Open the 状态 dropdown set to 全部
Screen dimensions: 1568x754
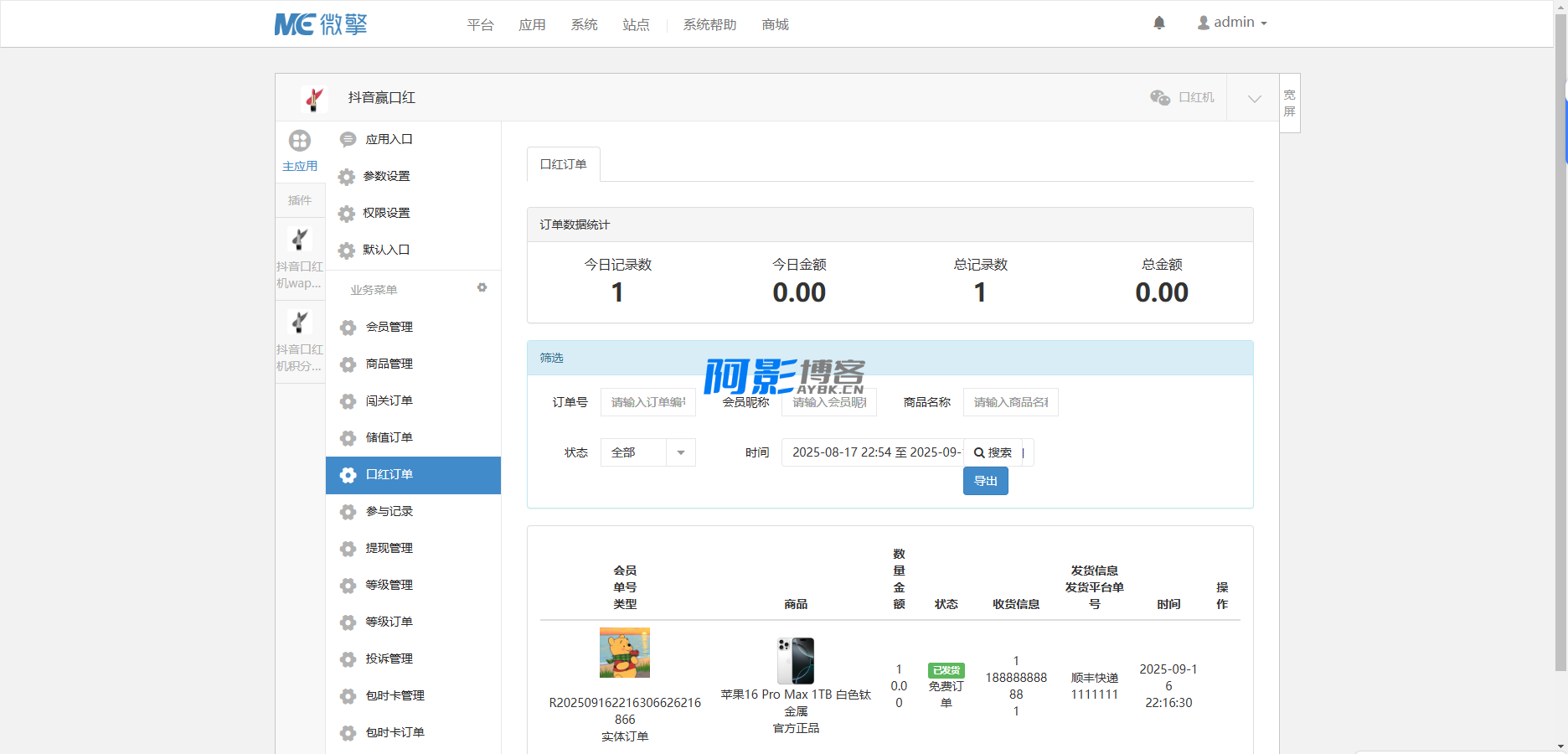[x=647, y=452]
